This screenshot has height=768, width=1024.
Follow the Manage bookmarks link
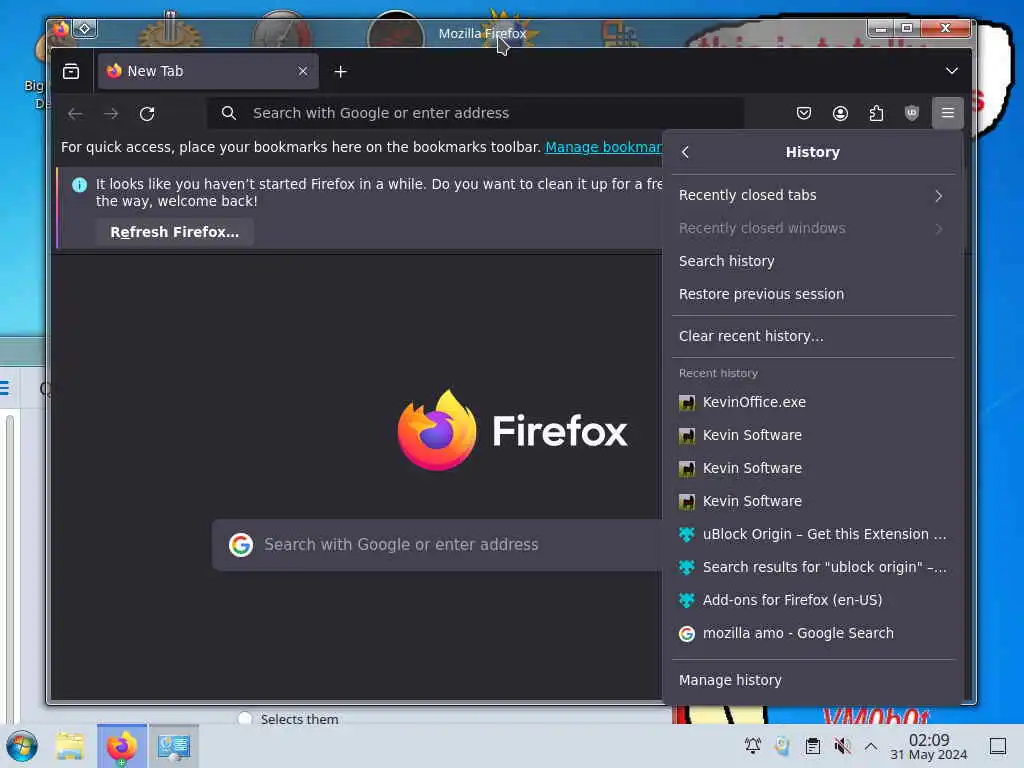603,148
